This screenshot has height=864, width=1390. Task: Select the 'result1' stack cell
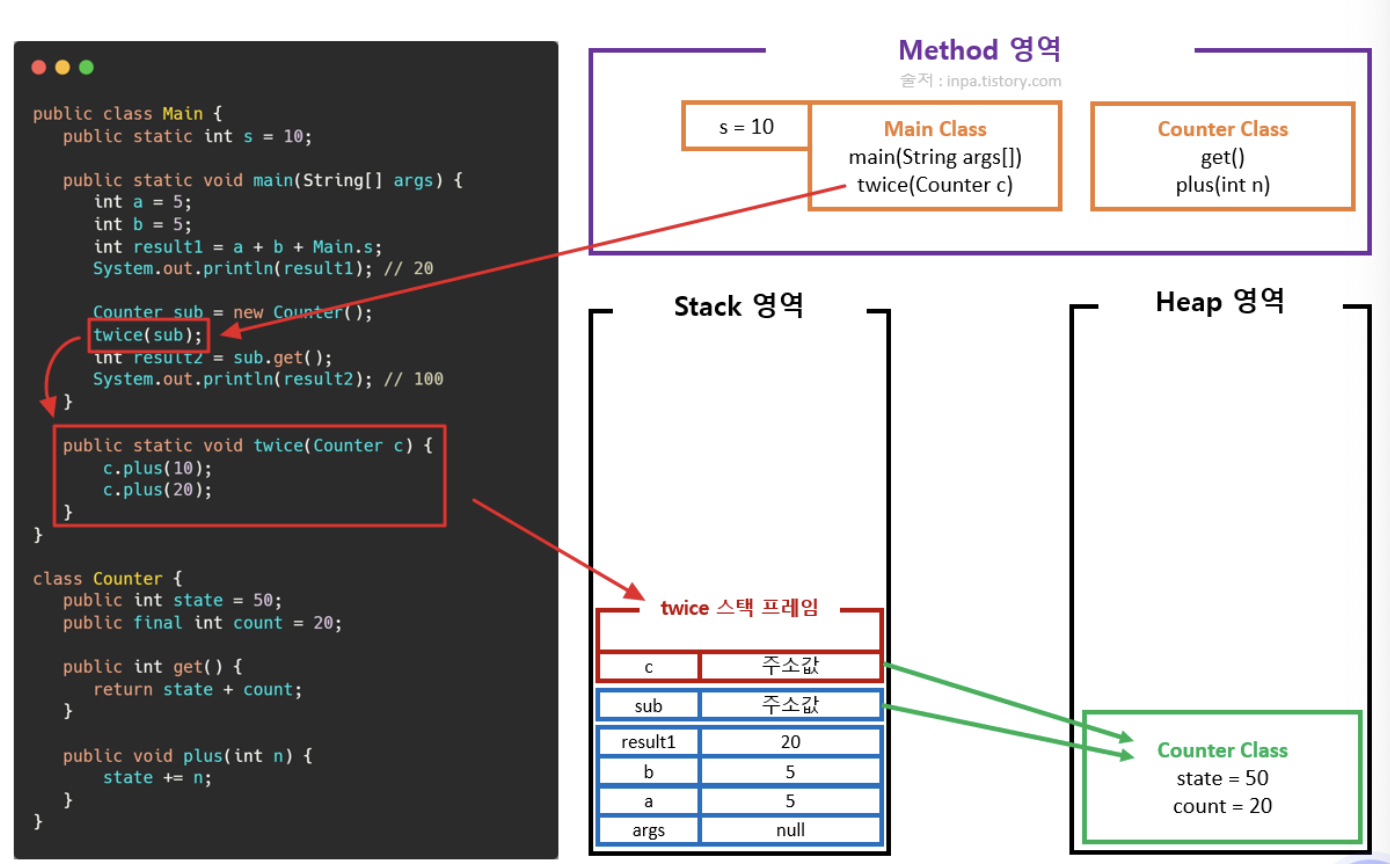pyautogui.click(x=648, y=742)
